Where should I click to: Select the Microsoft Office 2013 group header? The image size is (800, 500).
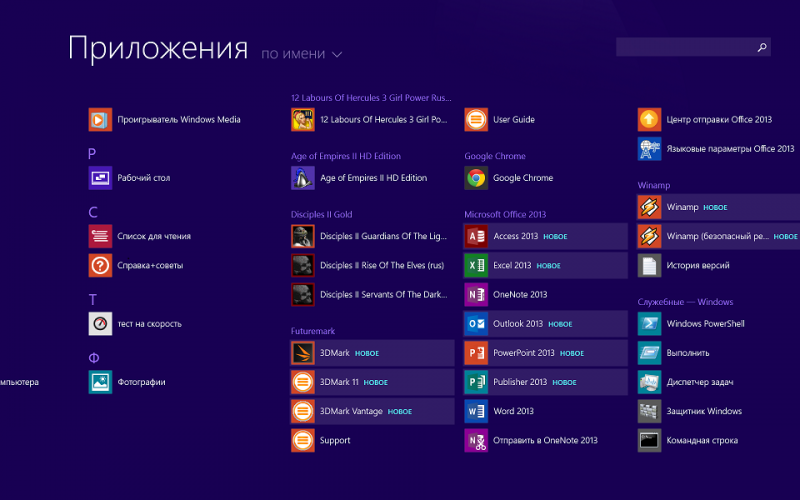(505, 214)
